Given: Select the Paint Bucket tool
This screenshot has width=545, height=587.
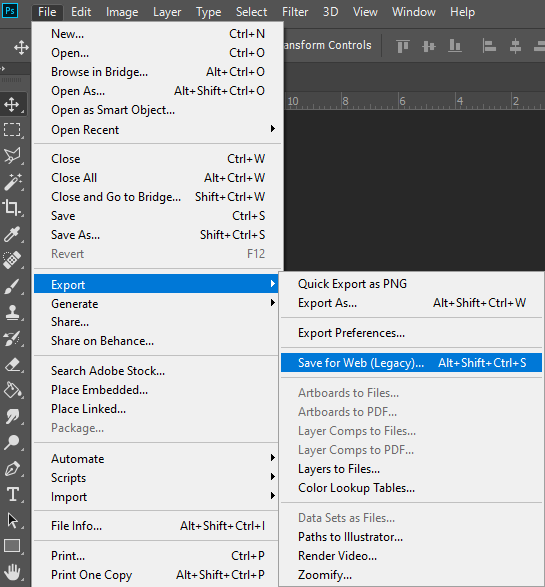Looking at the screenshot, I should click(x=12, y=390).
